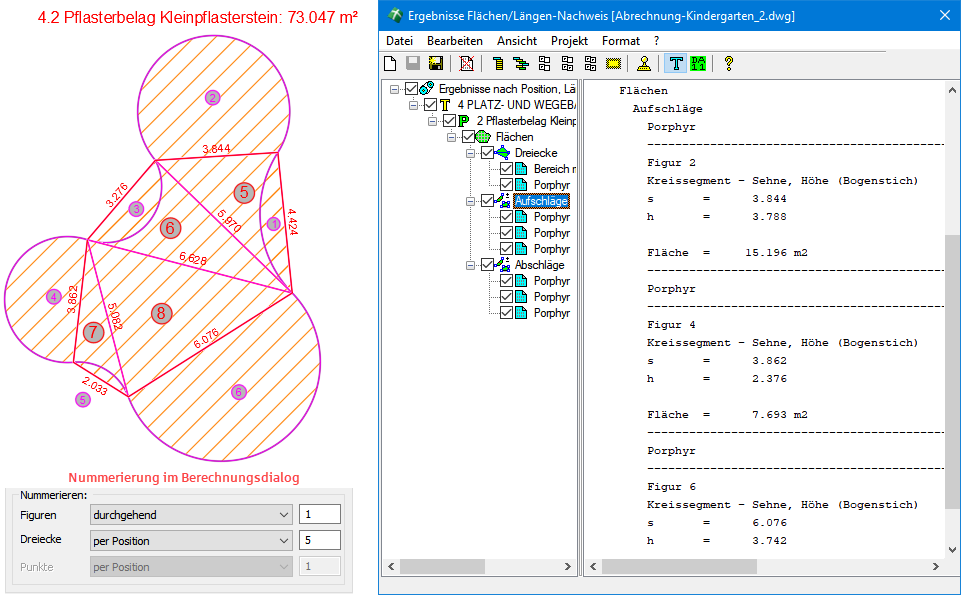This screenshot has height=597, width=961.
Task: Open help with the yellow question mark icon
Action: [x=729, y=64]
